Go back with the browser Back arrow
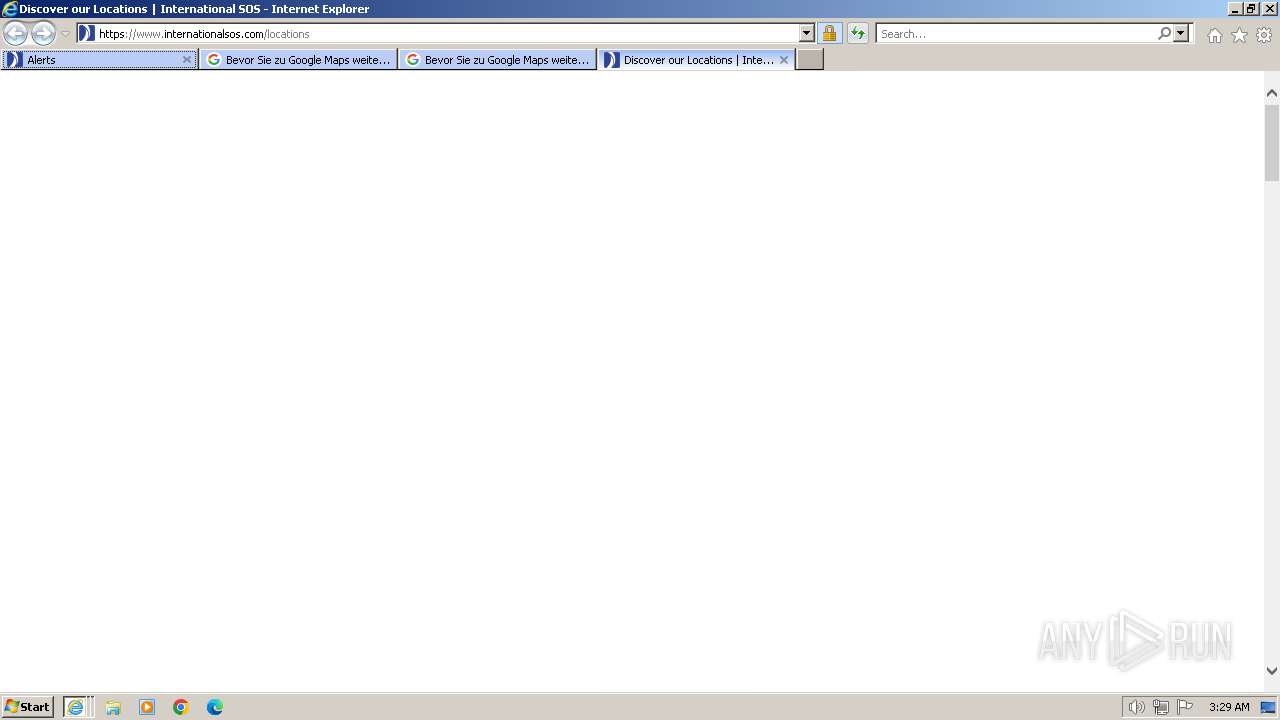Viewport: 1280px width, 720px height. [x=15, y=34]
